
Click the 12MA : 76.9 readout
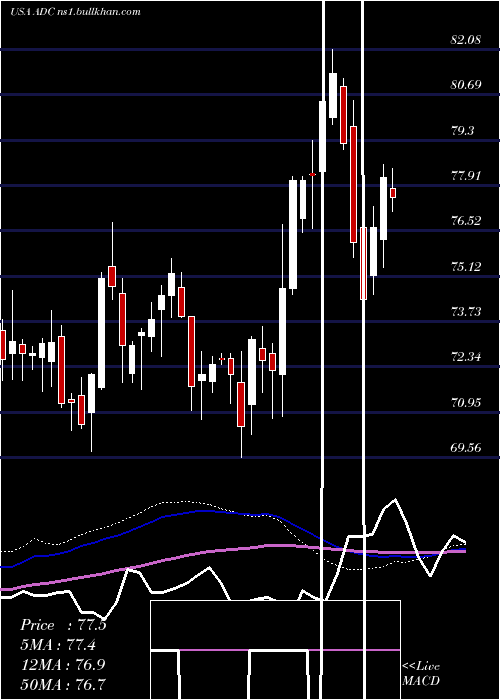tap(62, 664)
